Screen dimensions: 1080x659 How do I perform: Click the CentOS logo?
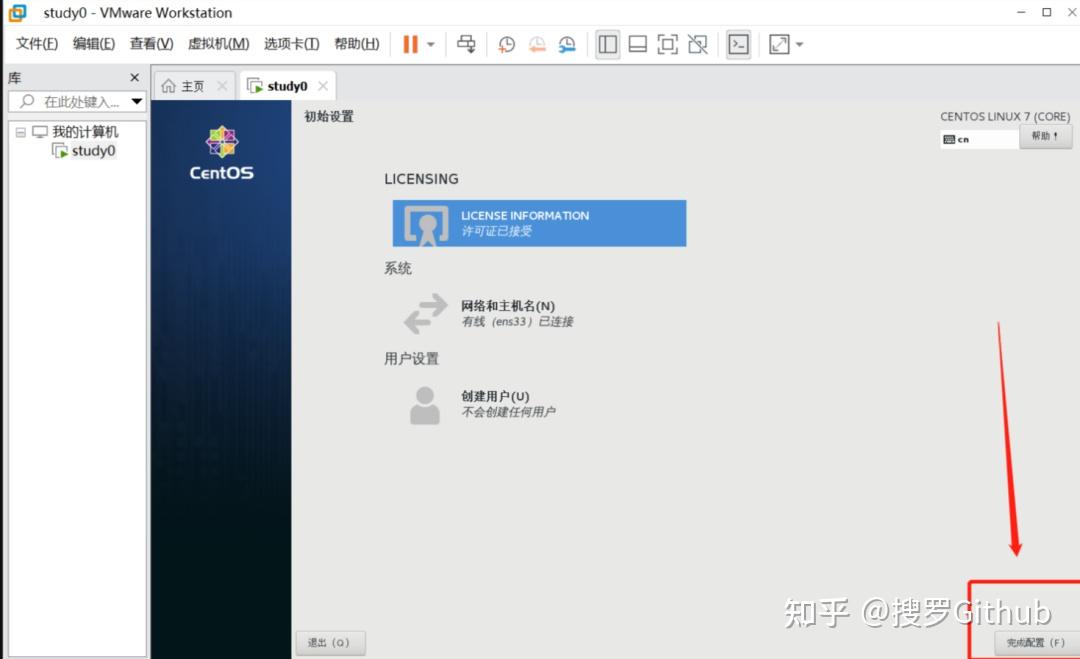[x=222, y=154]
